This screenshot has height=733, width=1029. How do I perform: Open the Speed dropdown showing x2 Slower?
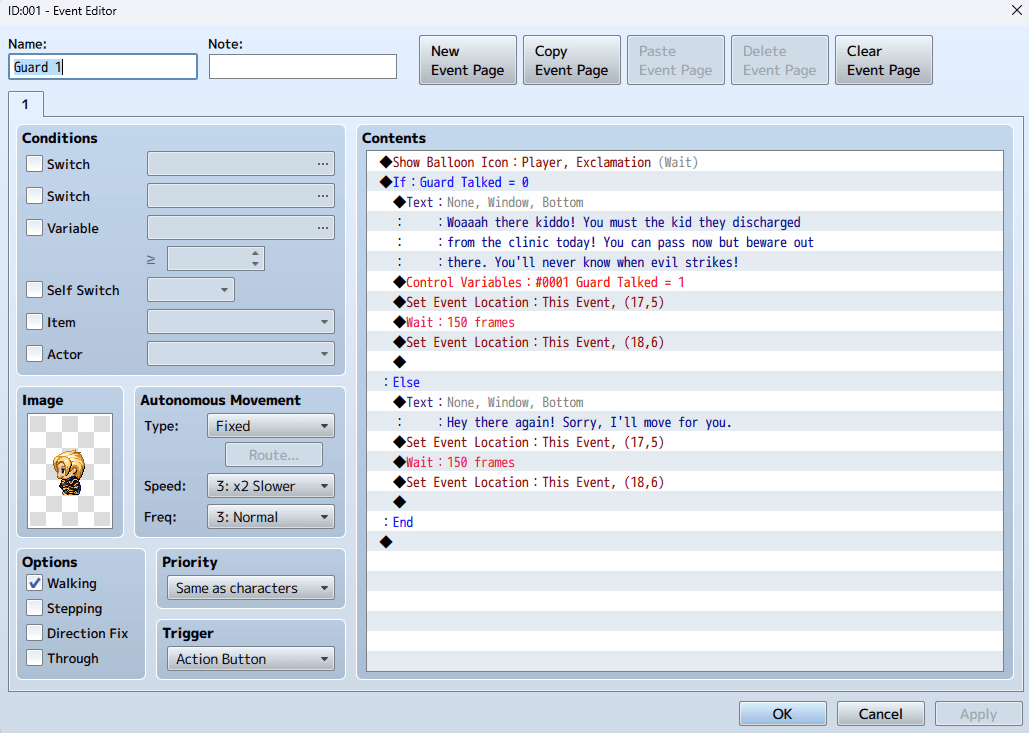pyautogui.click(x=270, y=486)
